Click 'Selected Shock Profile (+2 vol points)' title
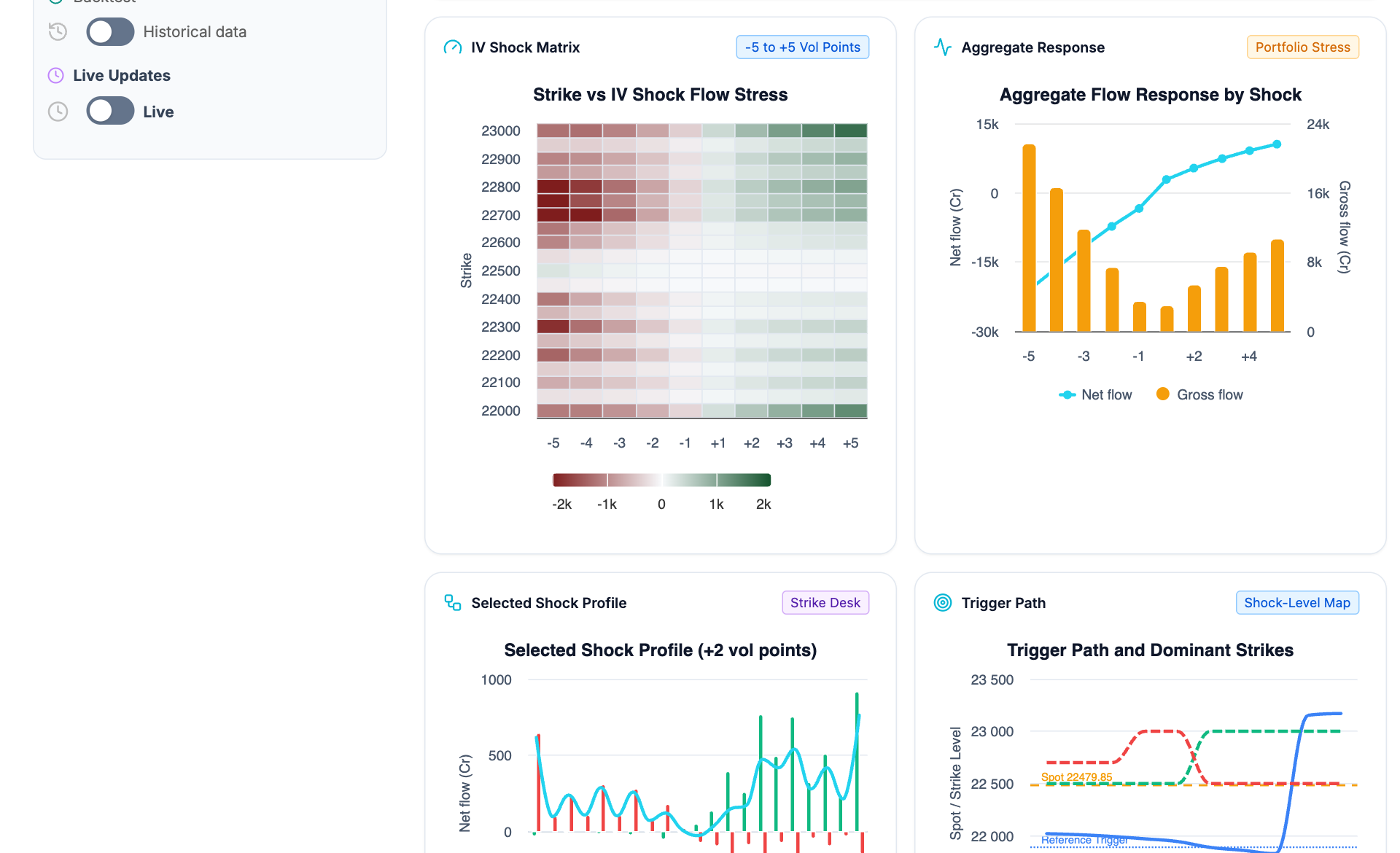This screenshot has height=853, width=1400. tap(660, 650)
